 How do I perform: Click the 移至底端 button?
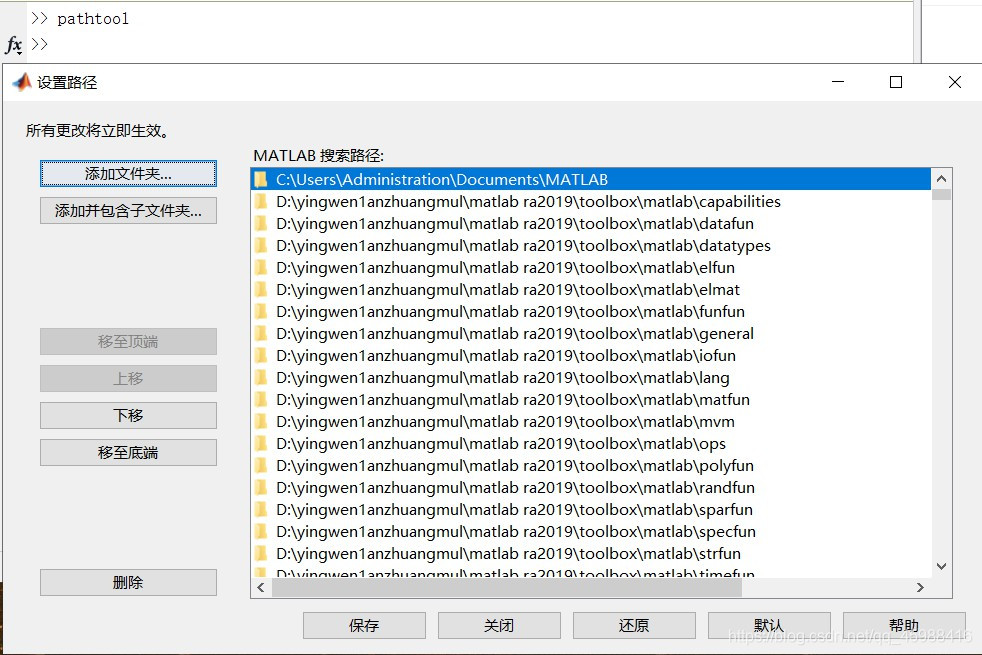128,452
